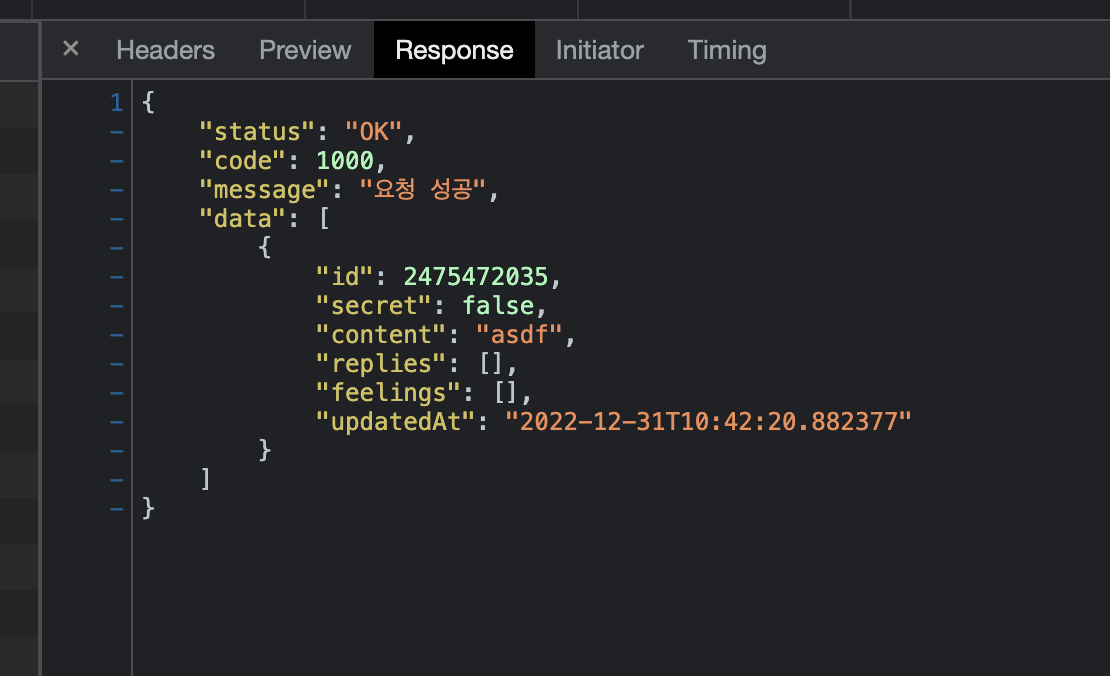Click the false value of secret
Screen dimensions: 1110x676
(x=498, y=306)
